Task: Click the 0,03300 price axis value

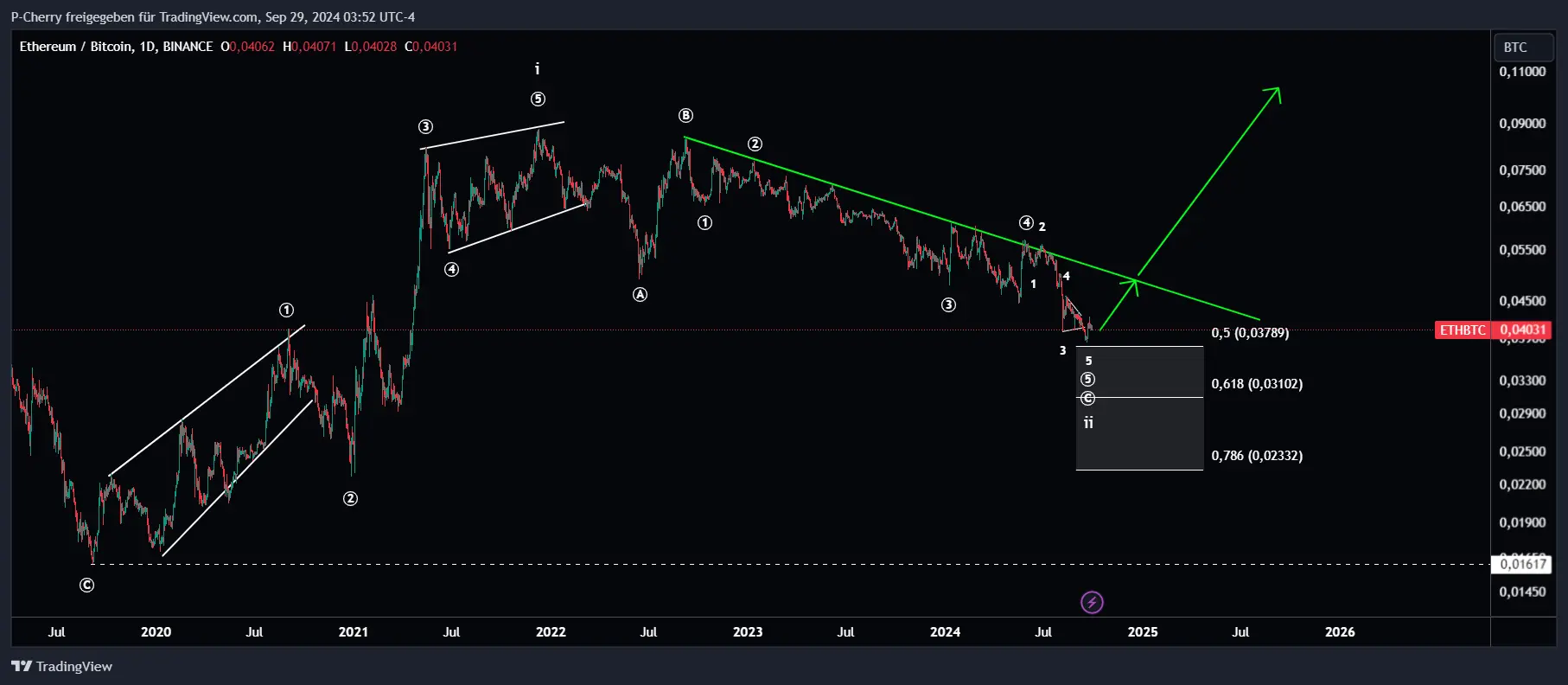Action: (x=1522, y=381)
